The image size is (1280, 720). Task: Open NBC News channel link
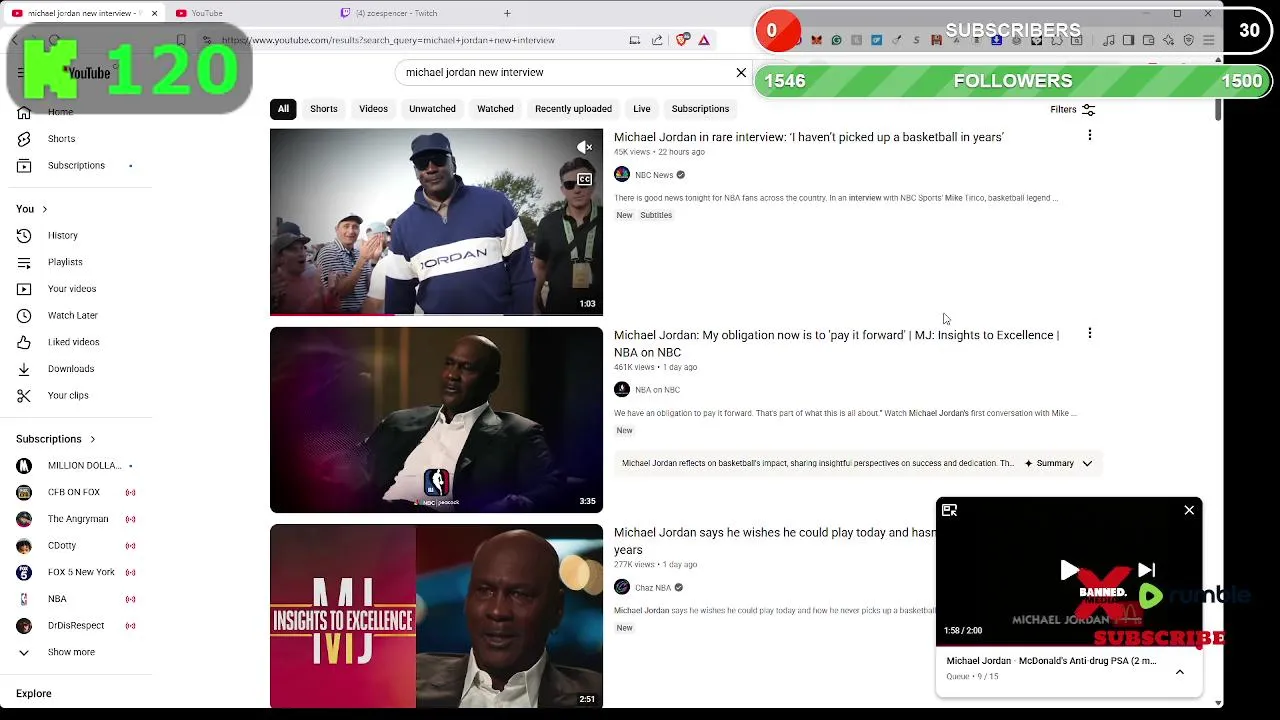(x=654, y=175)
